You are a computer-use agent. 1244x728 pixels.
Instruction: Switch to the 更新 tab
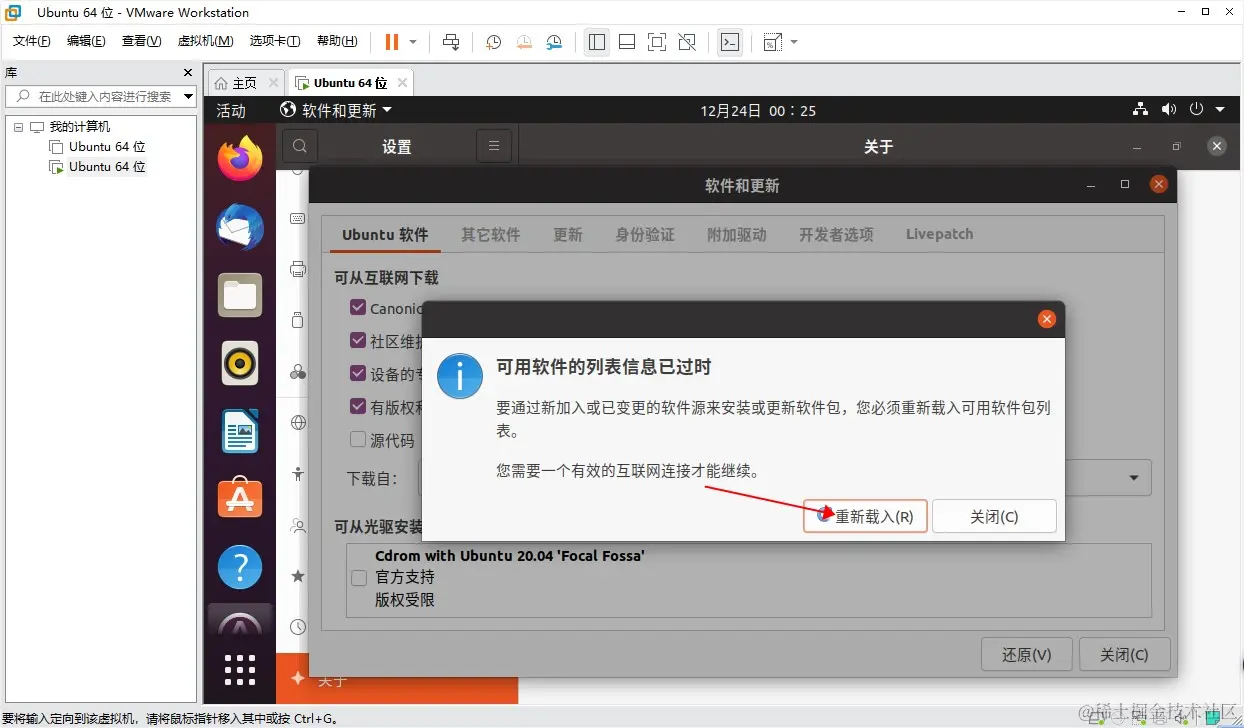(568, 234)
